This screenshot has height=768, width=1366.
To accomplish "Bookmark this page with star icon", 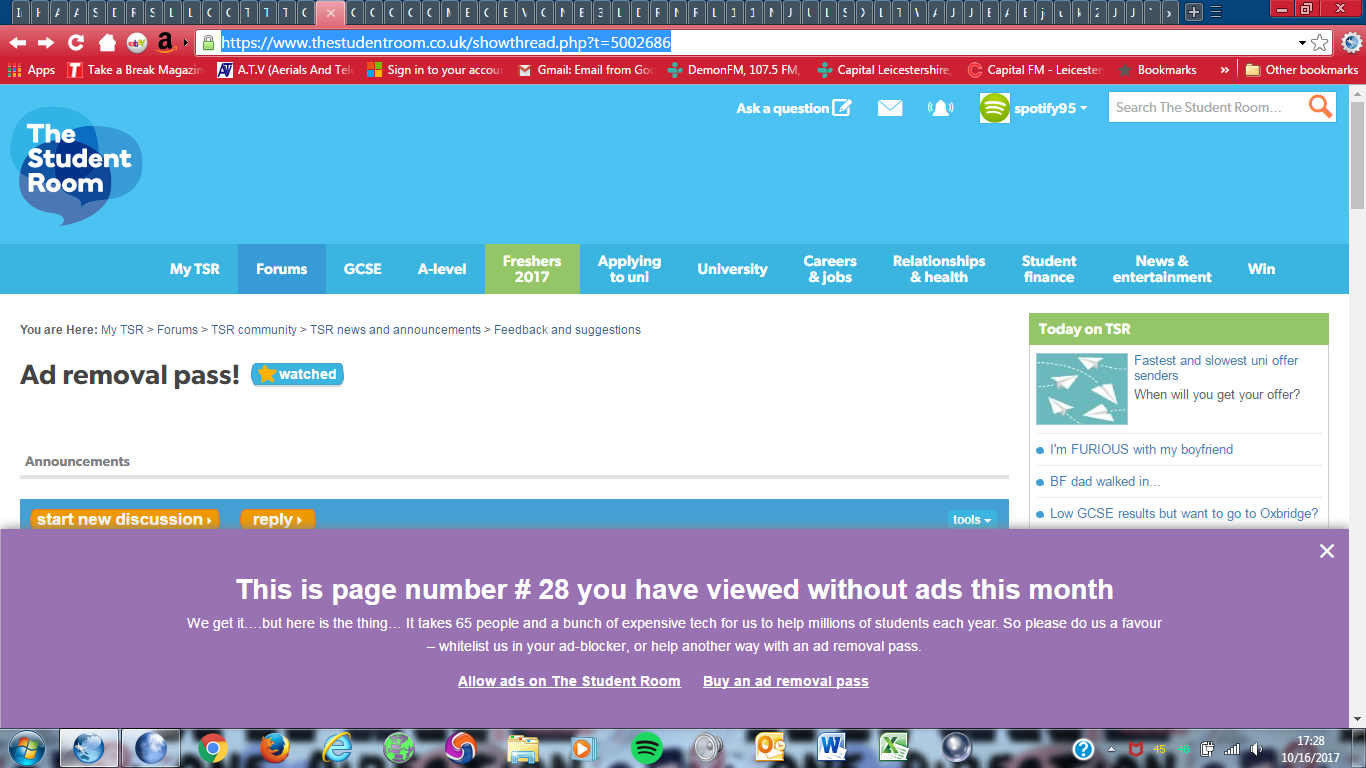I will point(1320,43).
